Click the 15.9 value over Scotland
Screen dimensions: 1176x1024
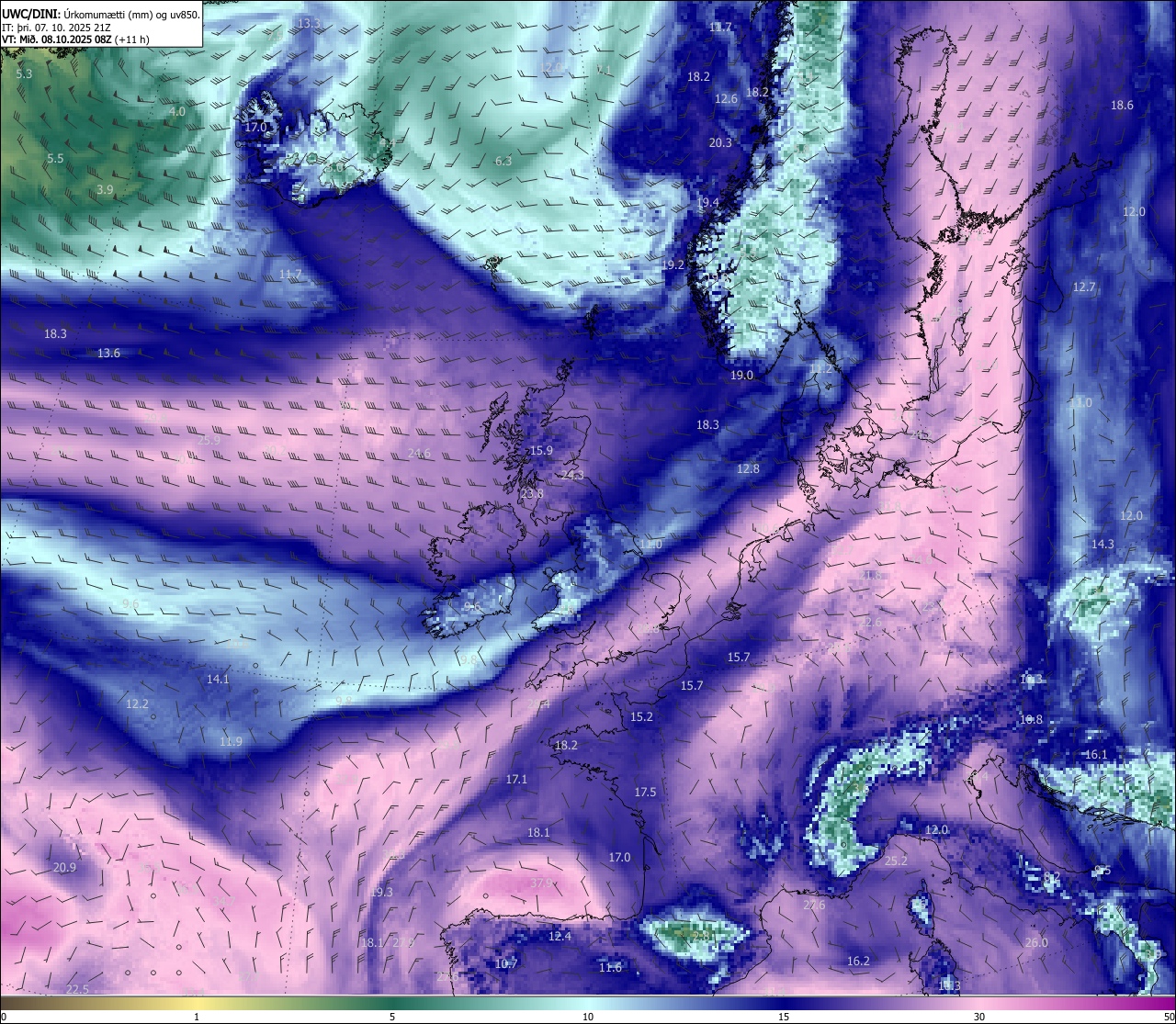[542, 450]
